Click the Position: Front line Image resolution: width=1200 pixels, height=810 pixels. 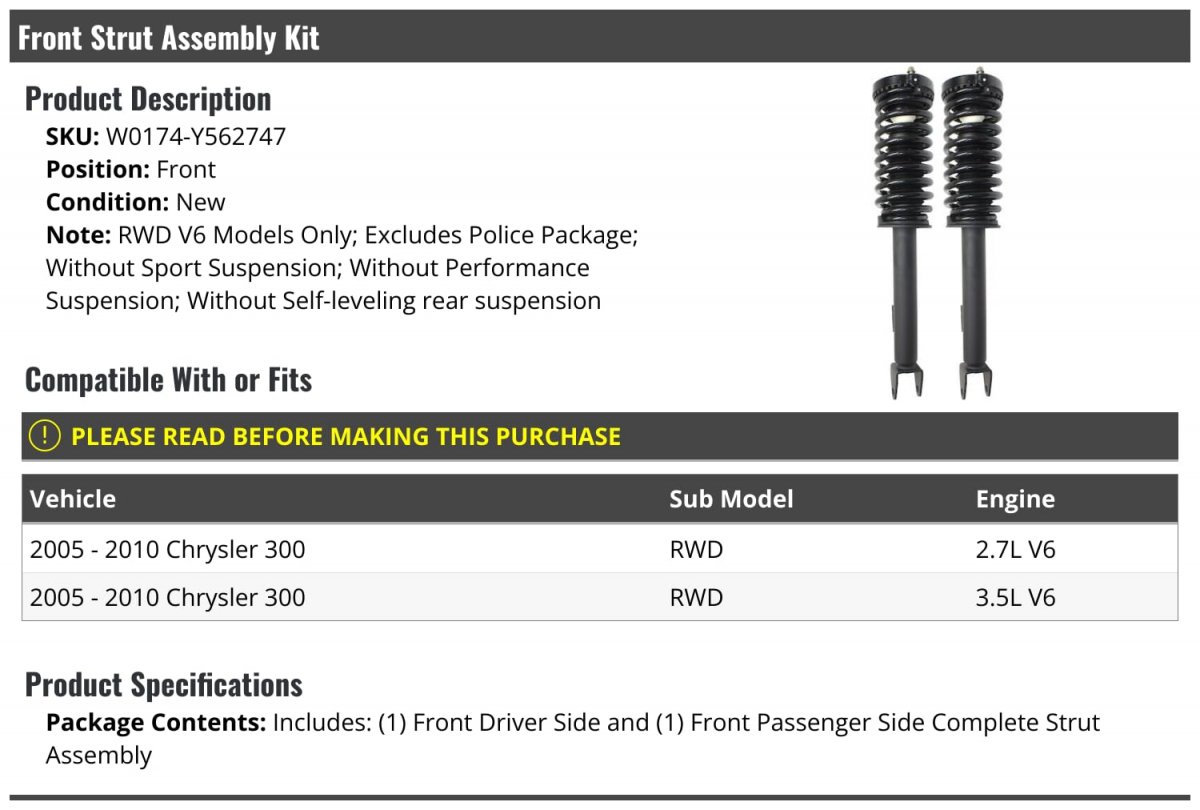(x=131, y=169)
